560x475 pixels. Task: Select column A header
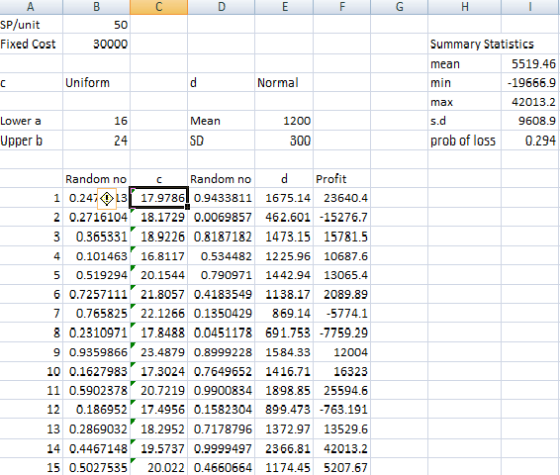(31, 7)
